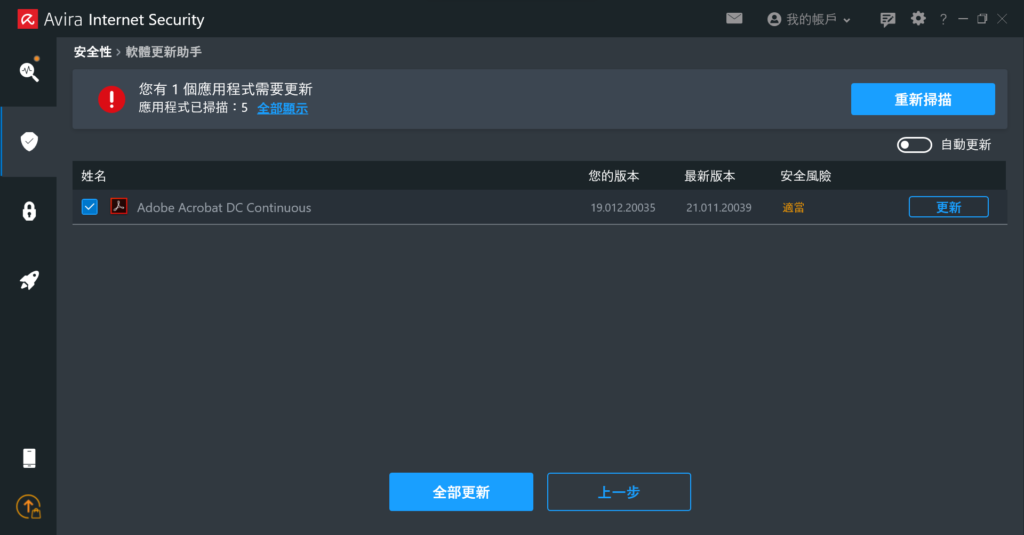Open the Status scan icon in sidebar
The height and width of the screenshot is (535, 1024).
pyautogui.click(x=29, y=71)
